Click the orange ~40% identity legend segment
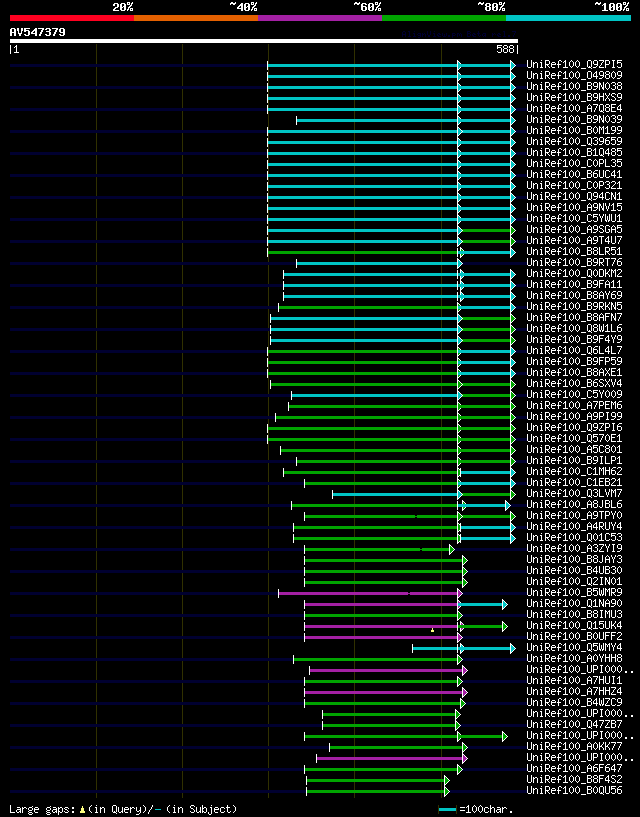 click(196, 18)
